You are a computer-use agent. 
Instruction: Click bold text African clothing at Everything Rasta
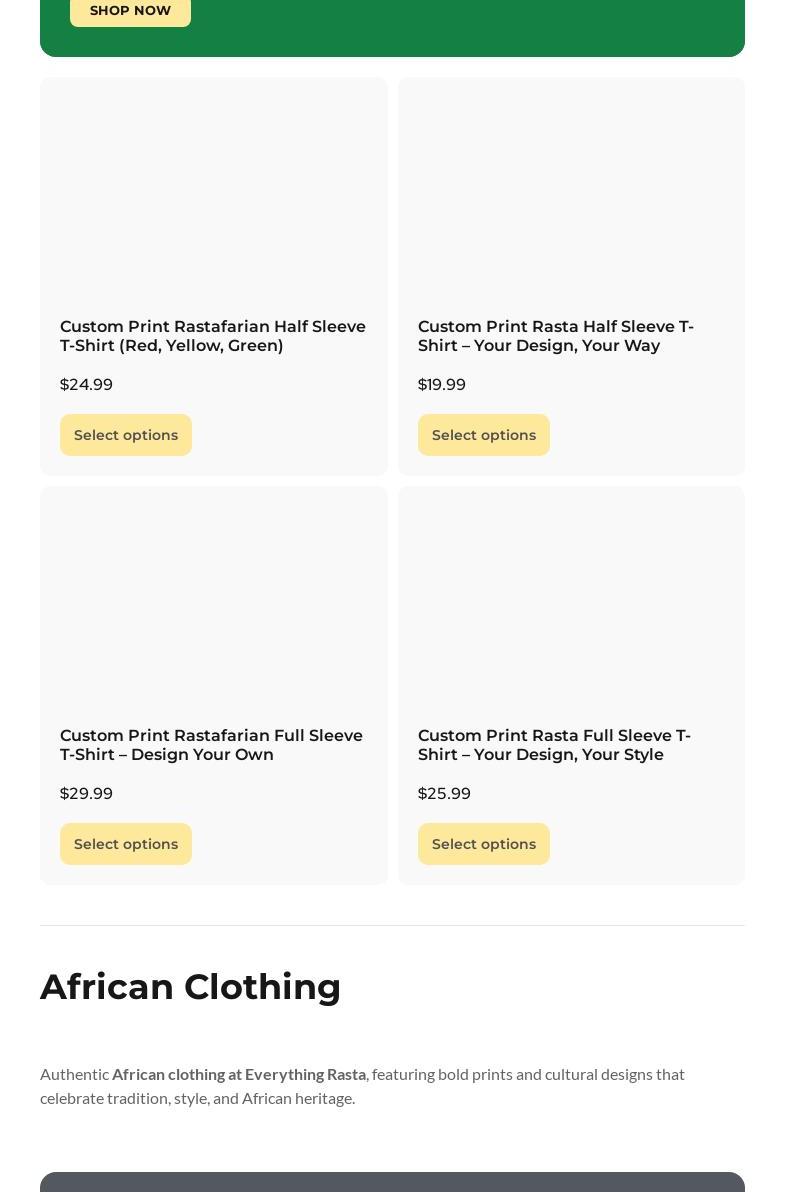tap(239, 1074)
